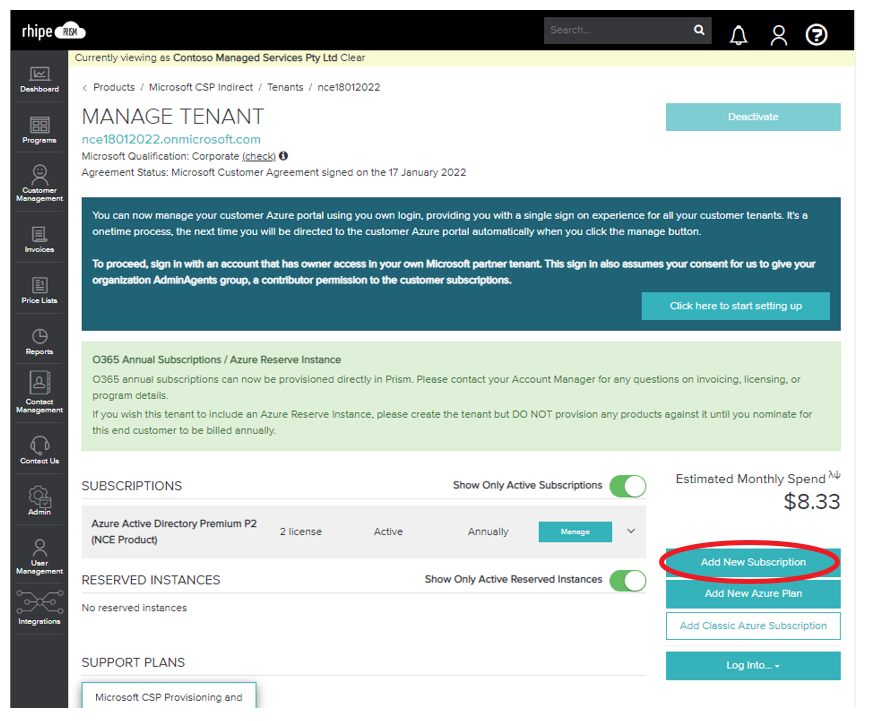876x721 pixels.
Task: Open the Dashboard sidebar icon
Action: tap(39, 79)
